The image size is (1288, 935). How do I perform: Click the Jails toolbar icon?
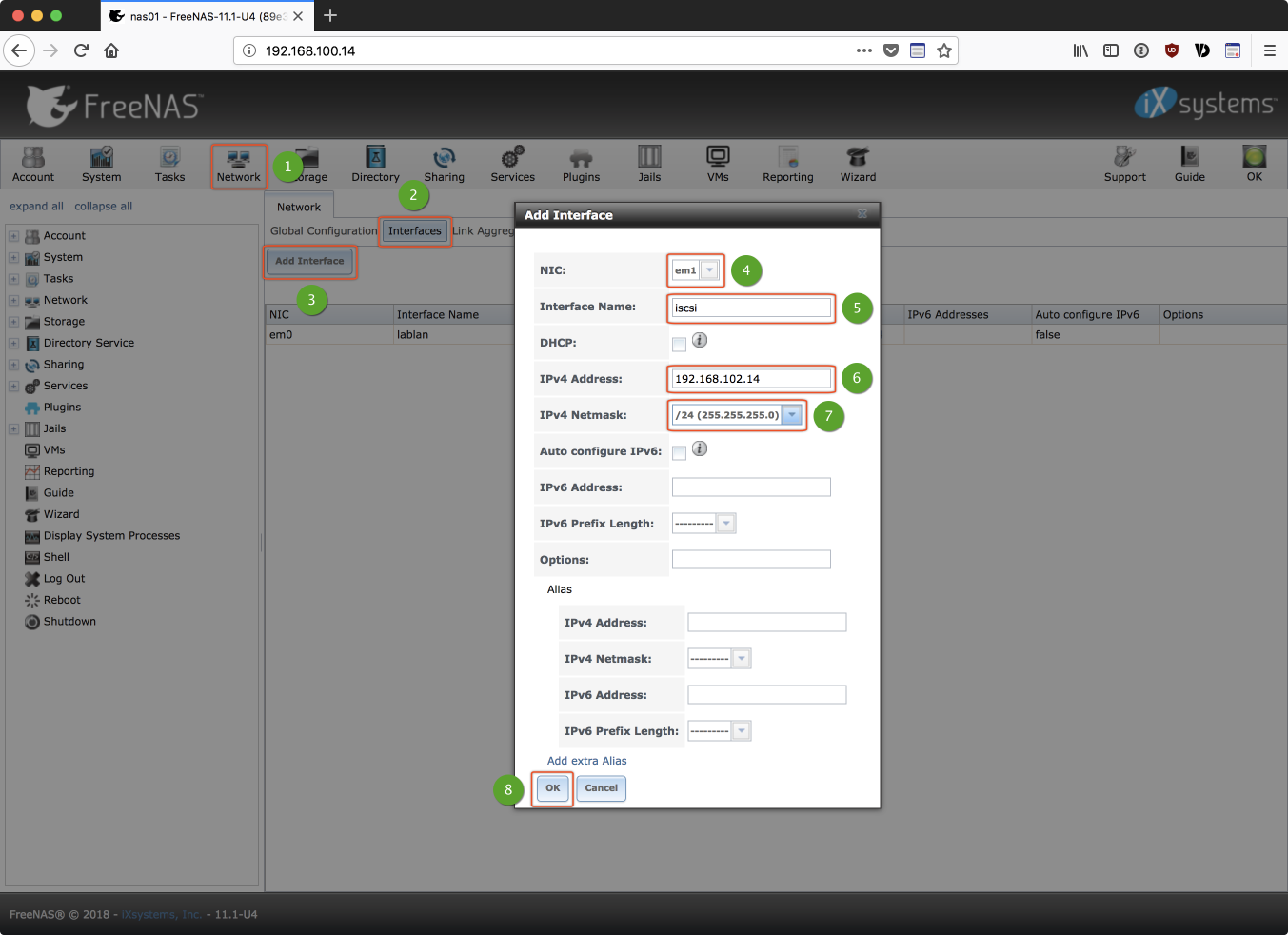pos(649,163)
